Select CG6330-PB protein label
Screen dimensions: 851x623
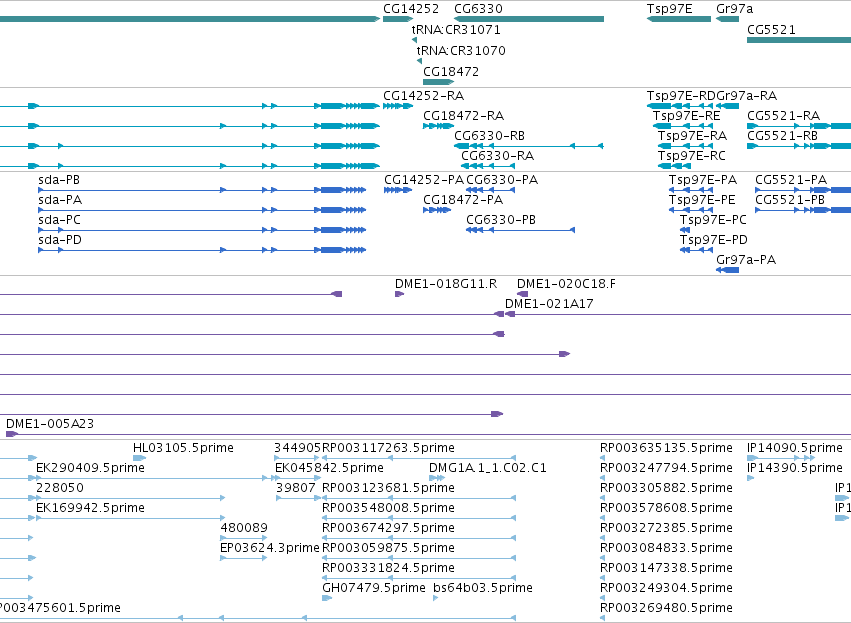[x=501, y=220]
